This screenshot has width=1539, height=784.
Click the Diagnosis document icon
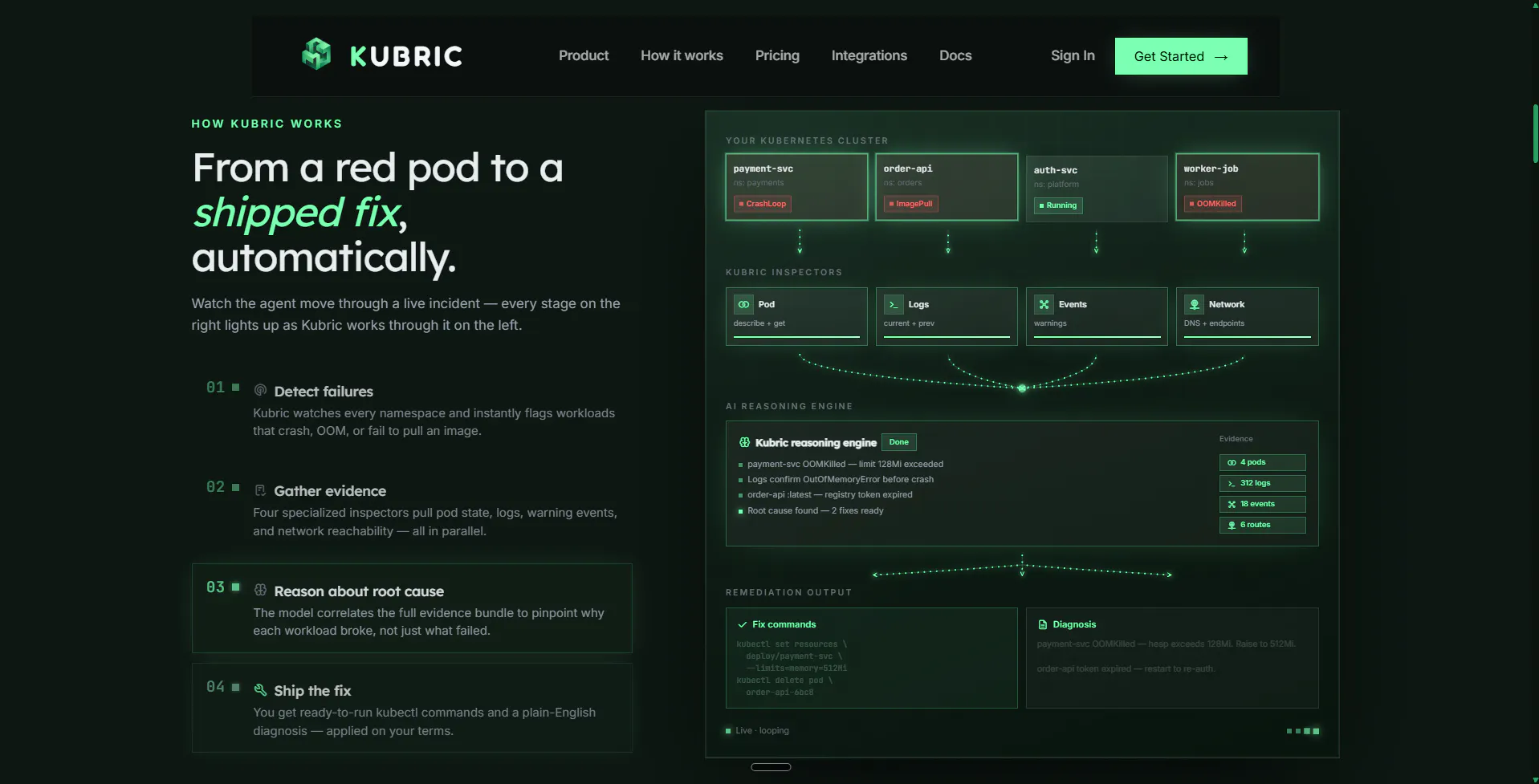1042,624
